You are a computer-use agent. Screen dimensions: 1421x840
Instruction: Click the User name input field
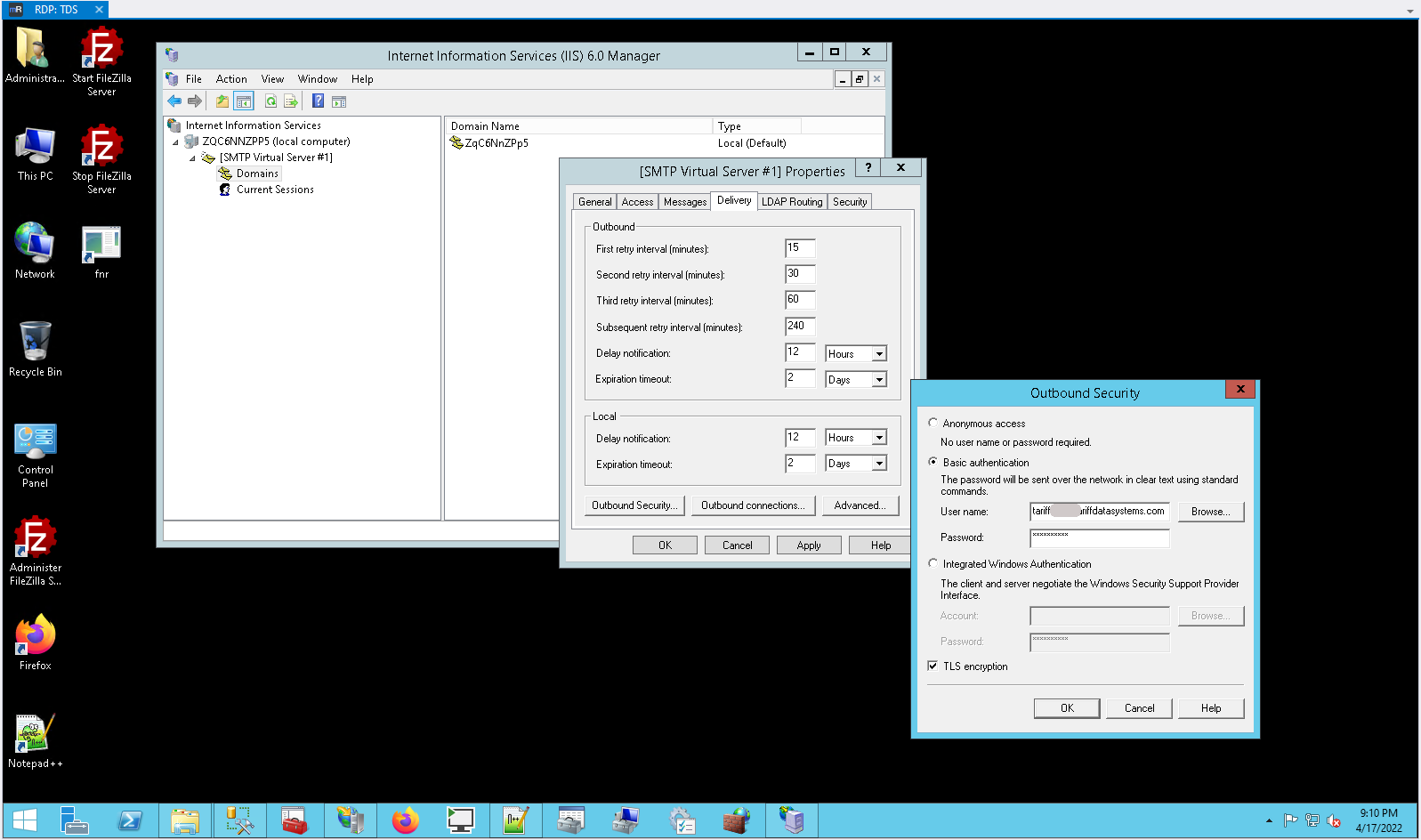tap(1100, 512)
